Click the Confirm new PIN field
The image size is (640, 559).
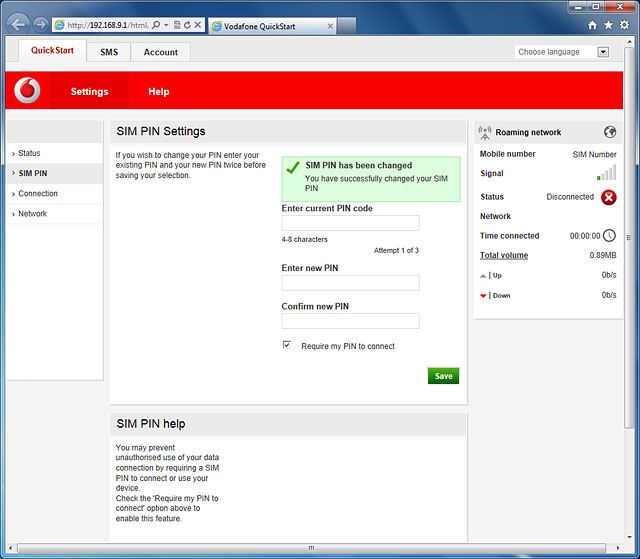(350, 321)
